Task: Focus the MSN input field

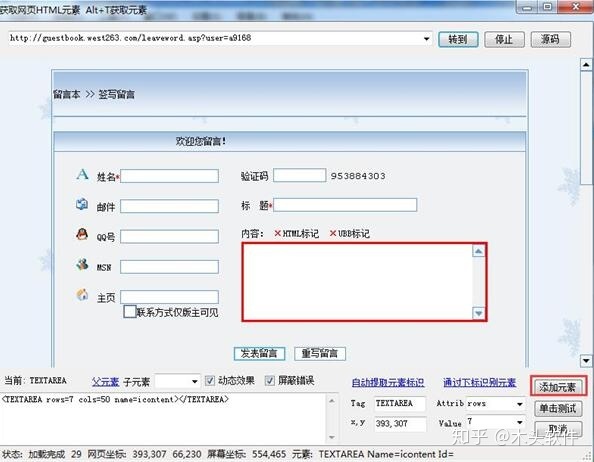Action: (169, 267)
